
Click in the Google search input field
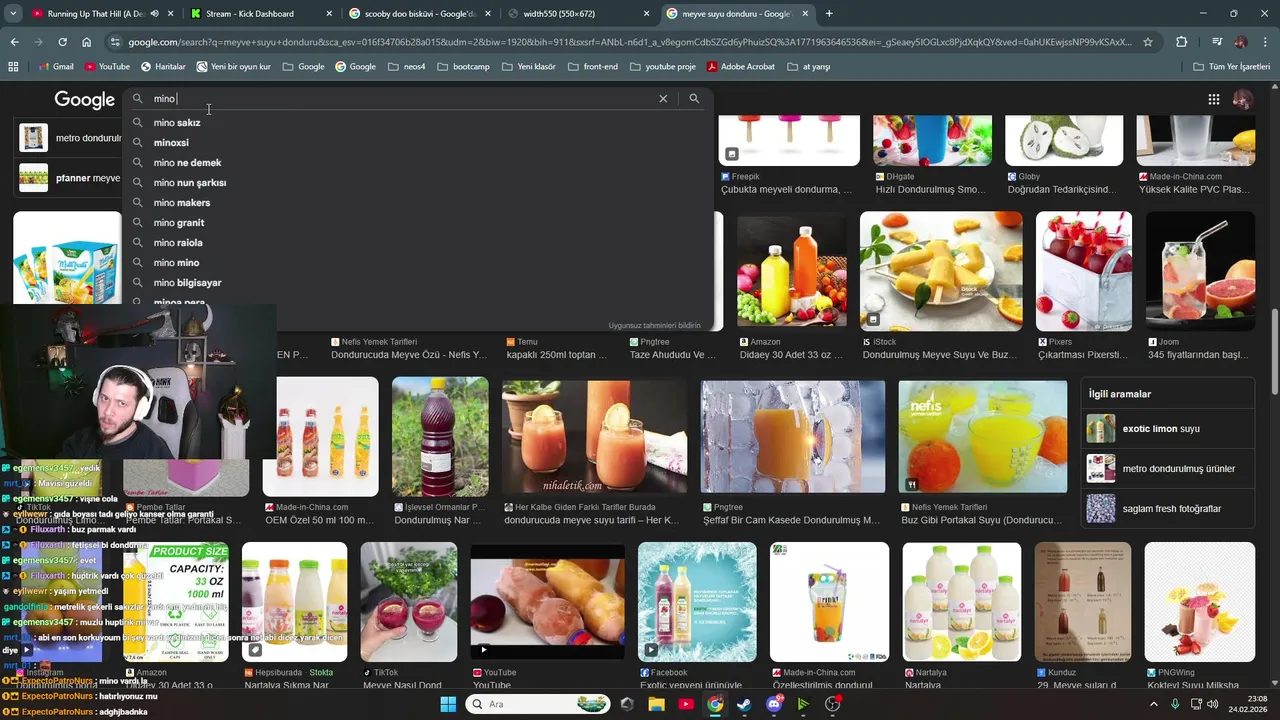[400, 99]
